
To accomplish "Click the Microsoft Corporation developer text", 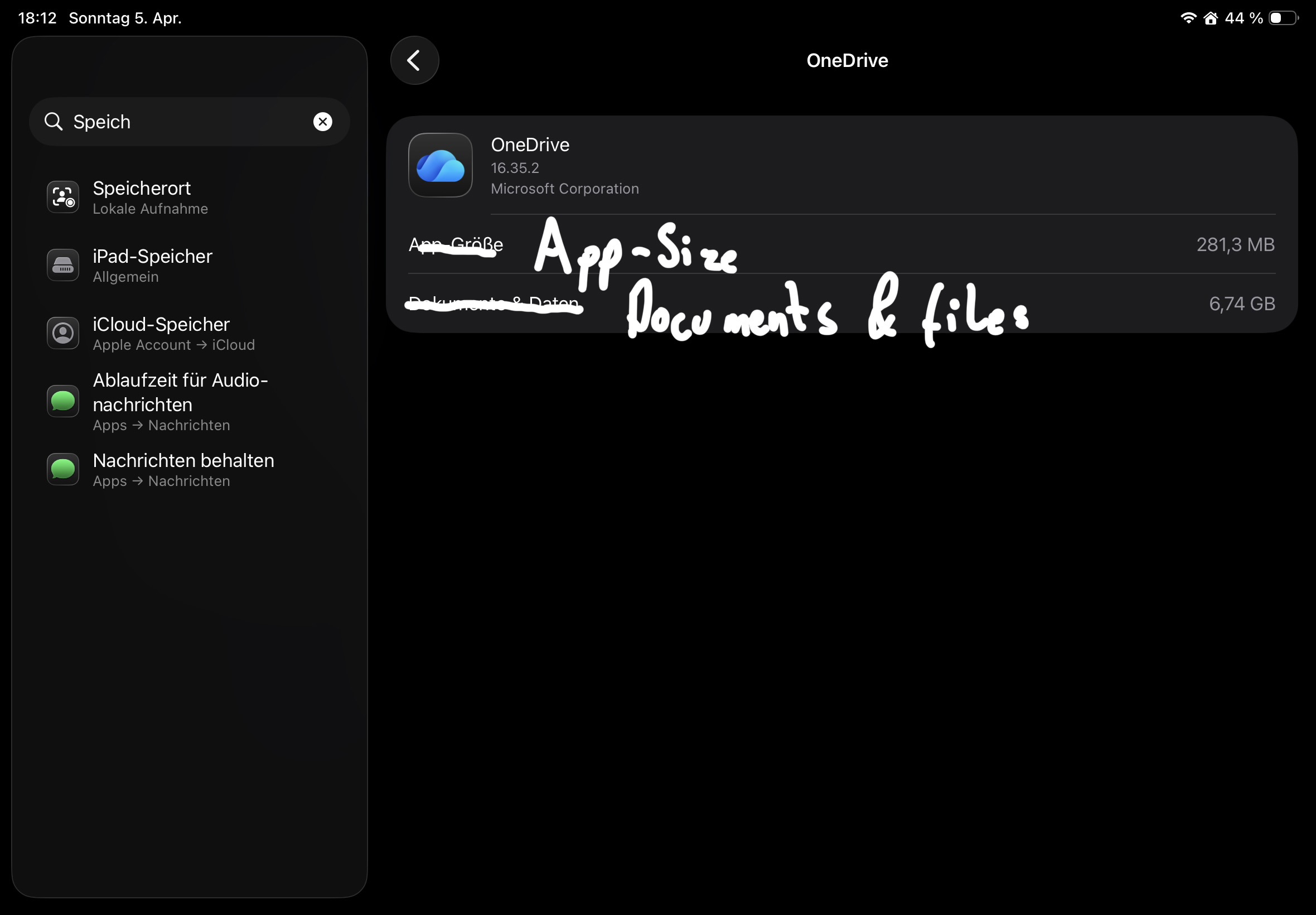I will point(564,189).
